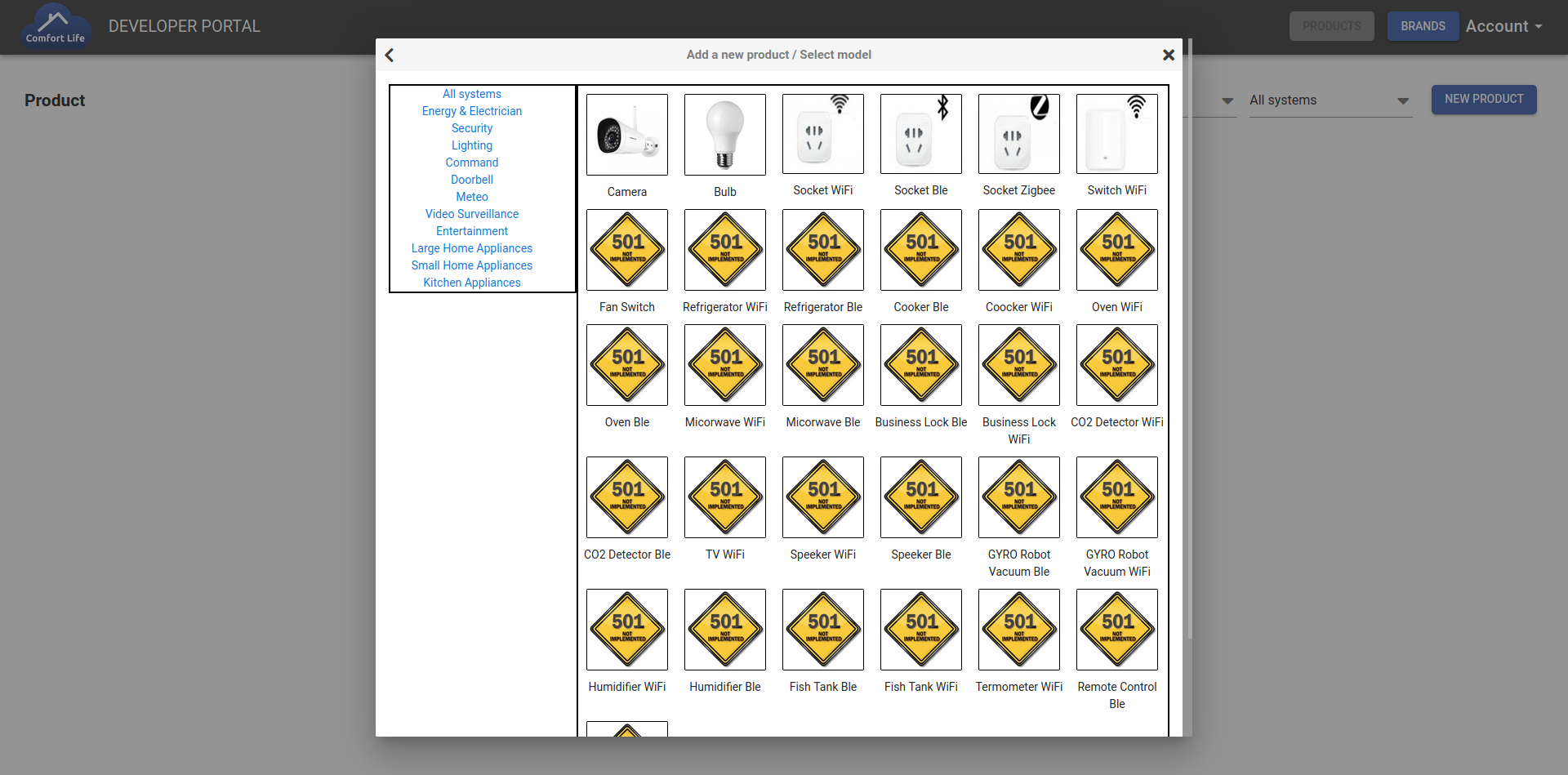Select the Switch WiFi model icon

click(1116, 134)
